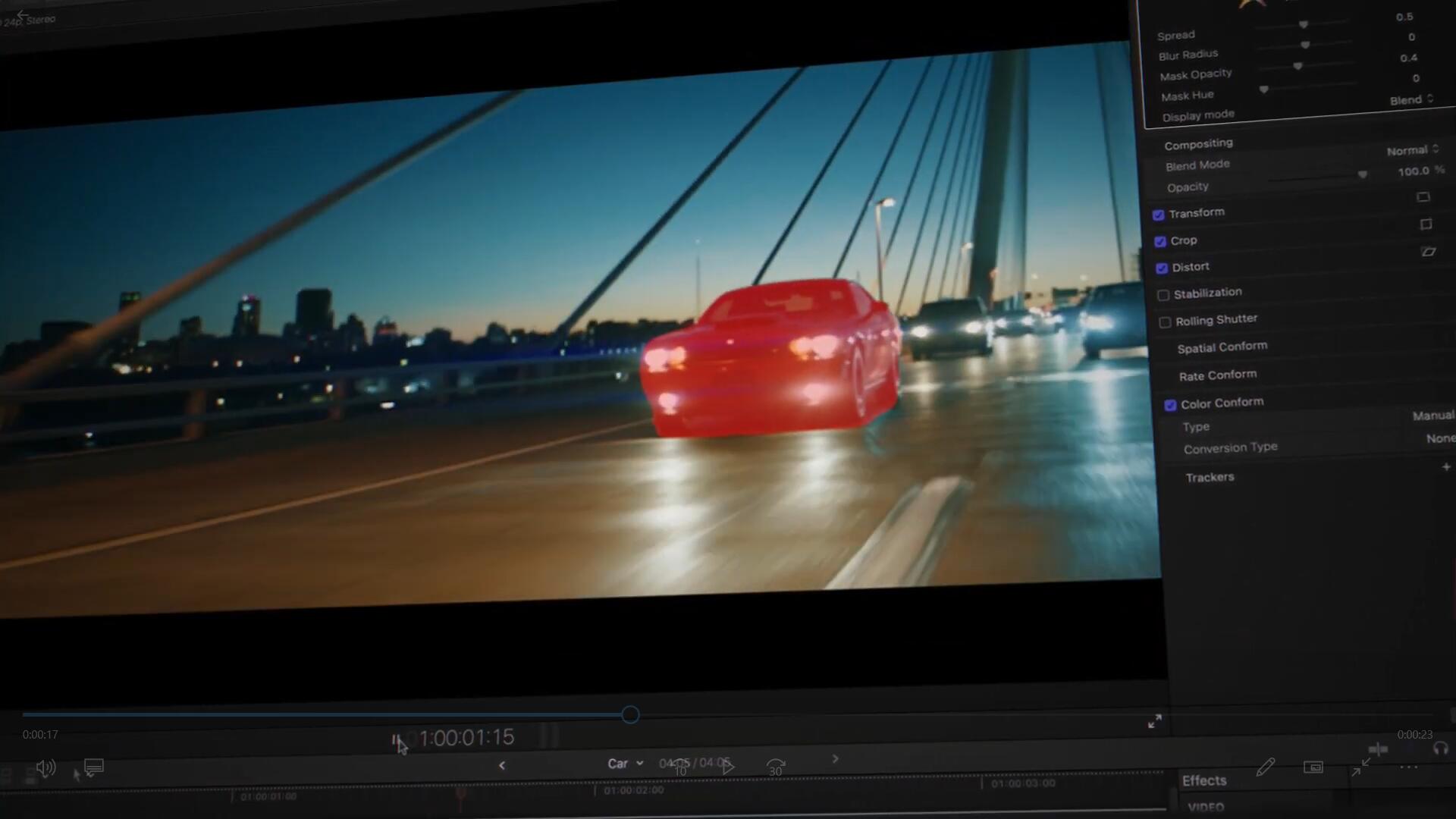The width and height of the screenshot is (1456, 819).
Task: Open the Effects panel tab
Action: coord(1203,780)
